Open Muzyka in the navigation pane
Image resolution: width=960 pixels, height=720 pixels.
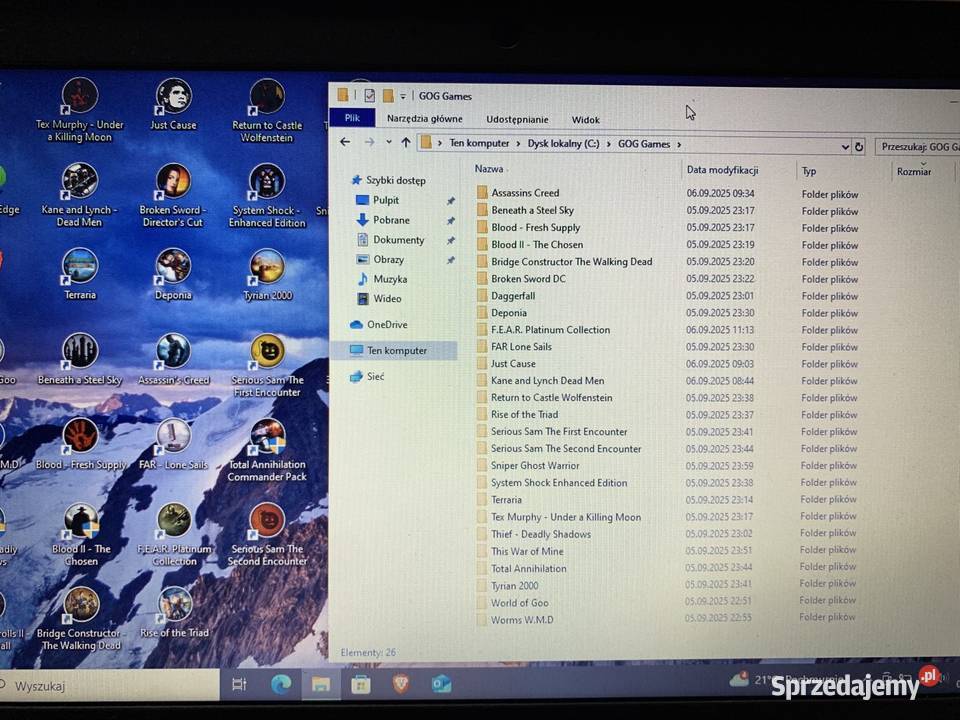tap(390, 279)
